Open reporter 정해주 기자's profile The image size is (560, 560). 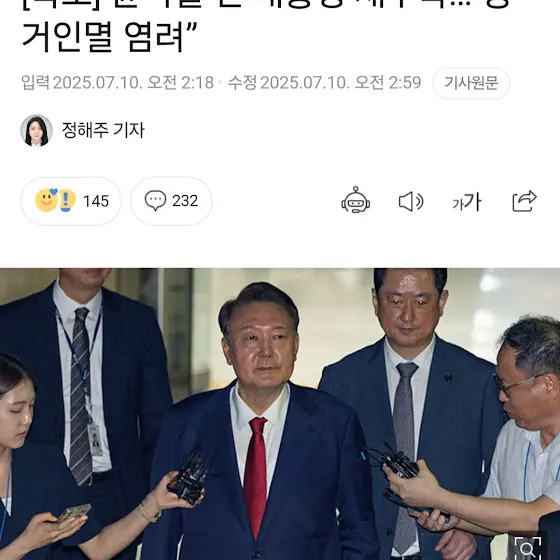(103, 130)
